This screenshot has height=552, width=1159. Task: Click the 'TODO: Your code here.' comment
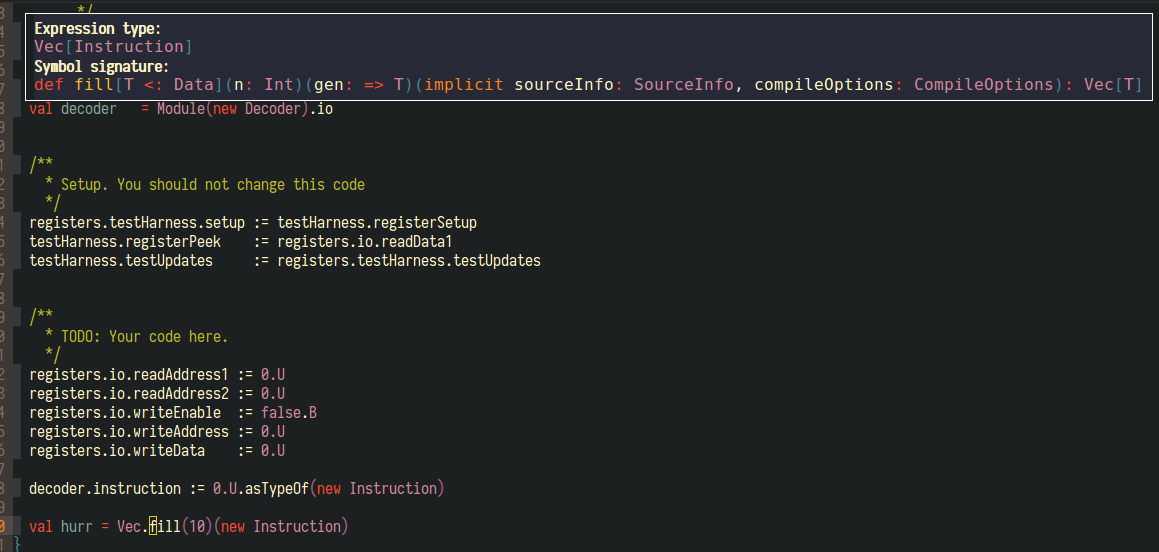pyautogui.click(x=144, y=336)
